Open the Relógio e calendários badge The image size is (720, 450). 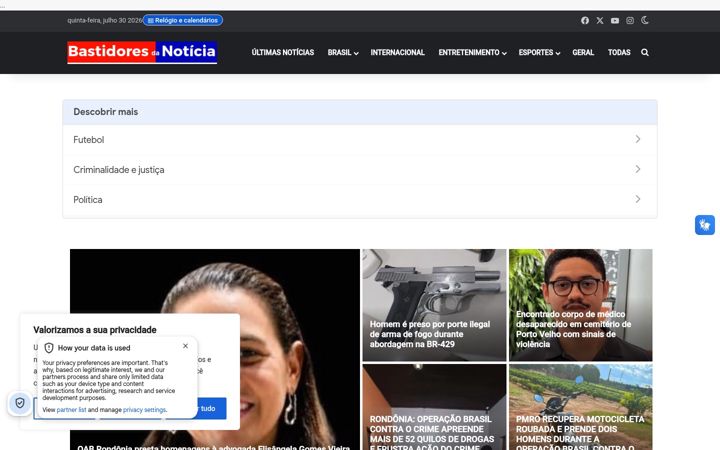pyautogui.click(x=183, y=20)
